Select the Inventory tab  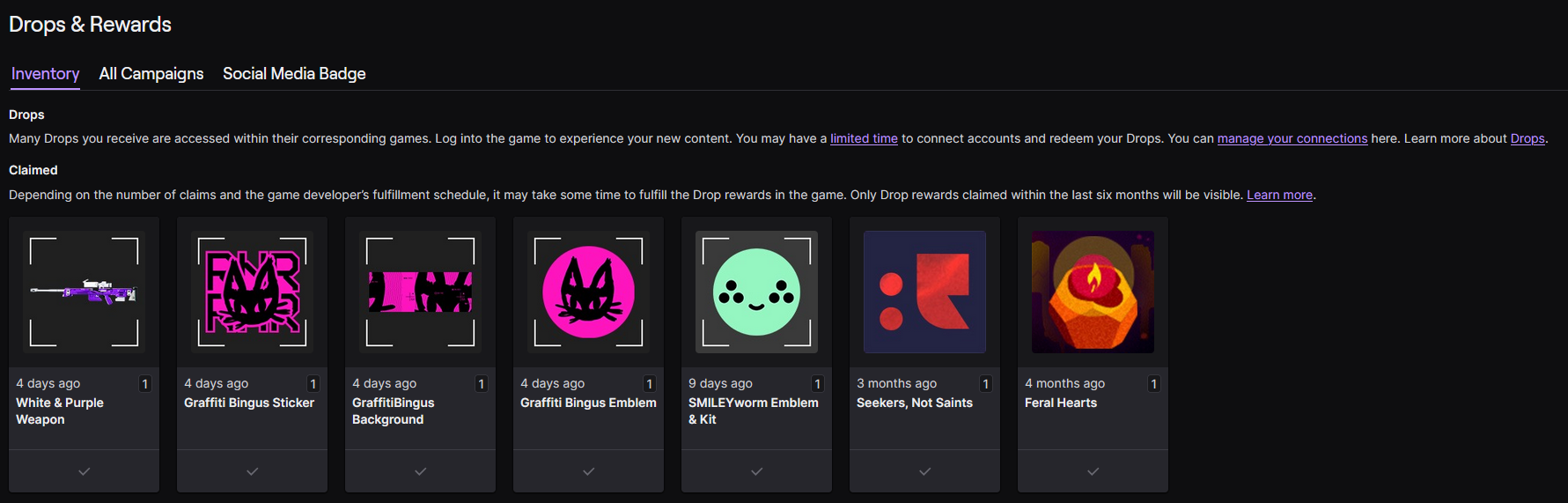[x=45, y=74]
